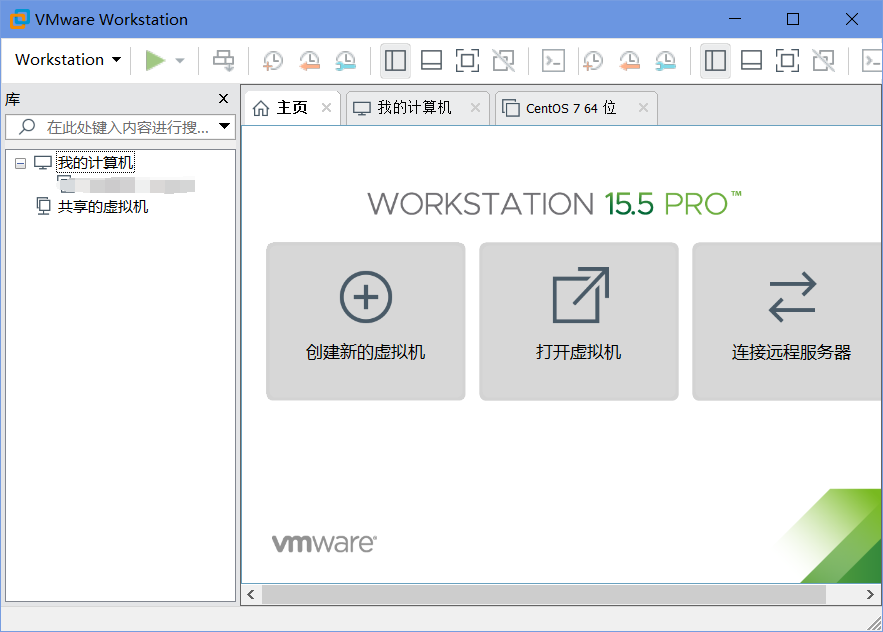883x632 pixels.
Task: Open the rightmost manage snapshots icon in the toolbar
Action: 665,60
